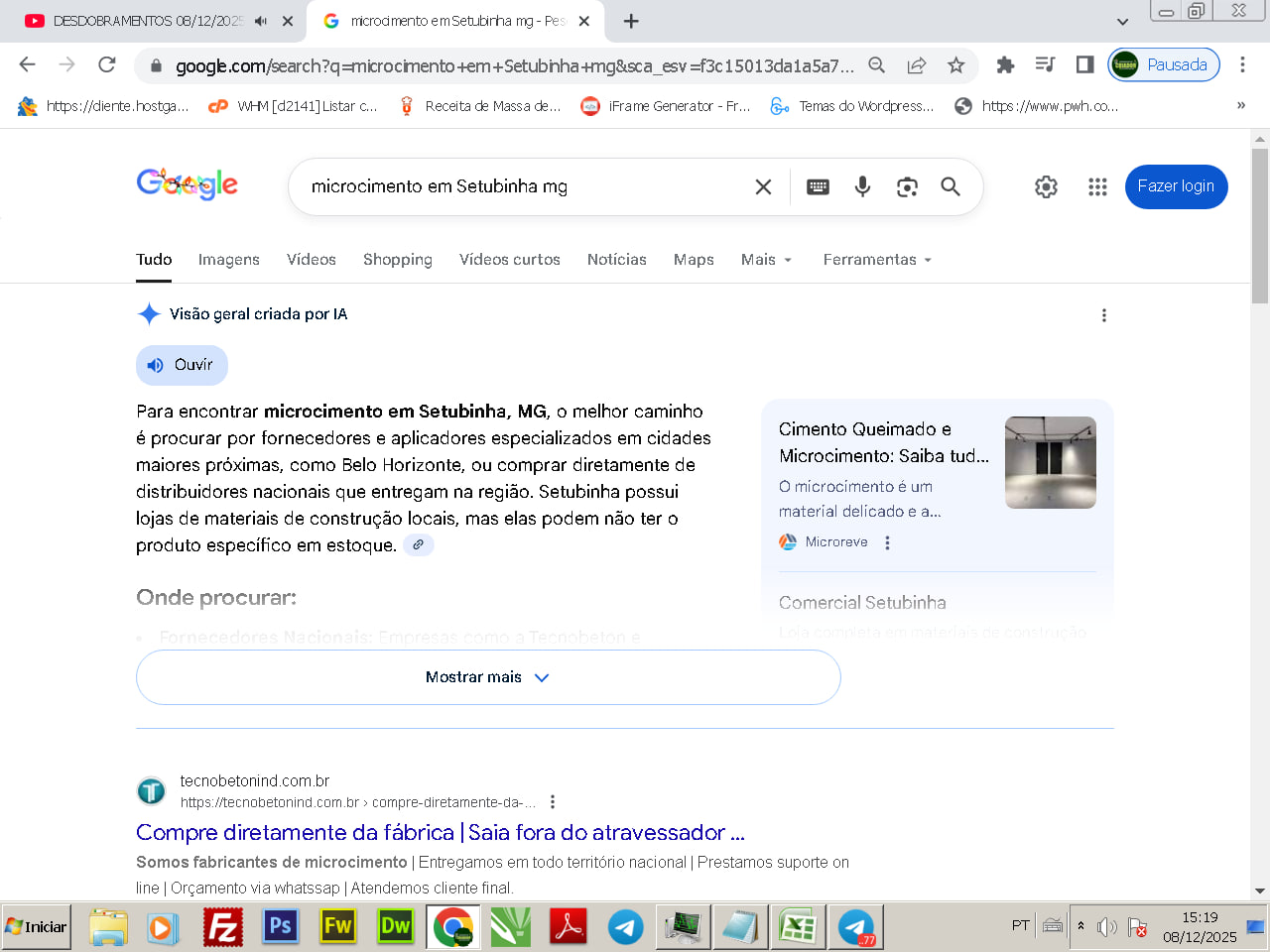The width and height of the screenshot is (1270, 952).
Task: Click the voice search microphone icon
Action: 862,186
